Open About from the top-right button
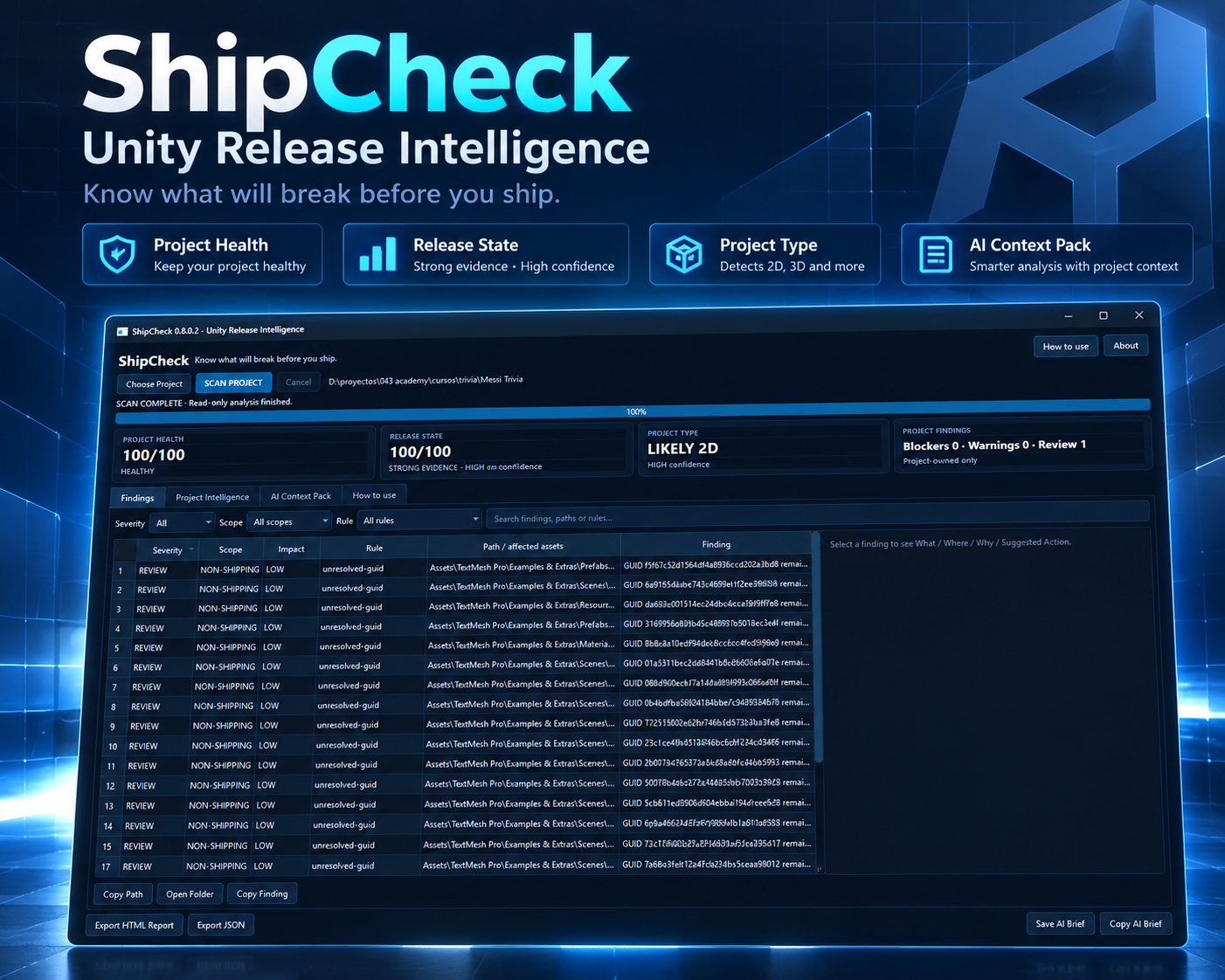Image resolution: width=1225 pixels, height=980 pixels. point(1125,346)
